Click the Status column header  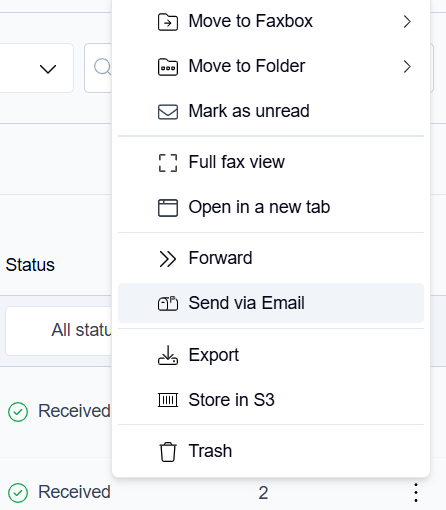pyautogui.click(x=30, y=265)
